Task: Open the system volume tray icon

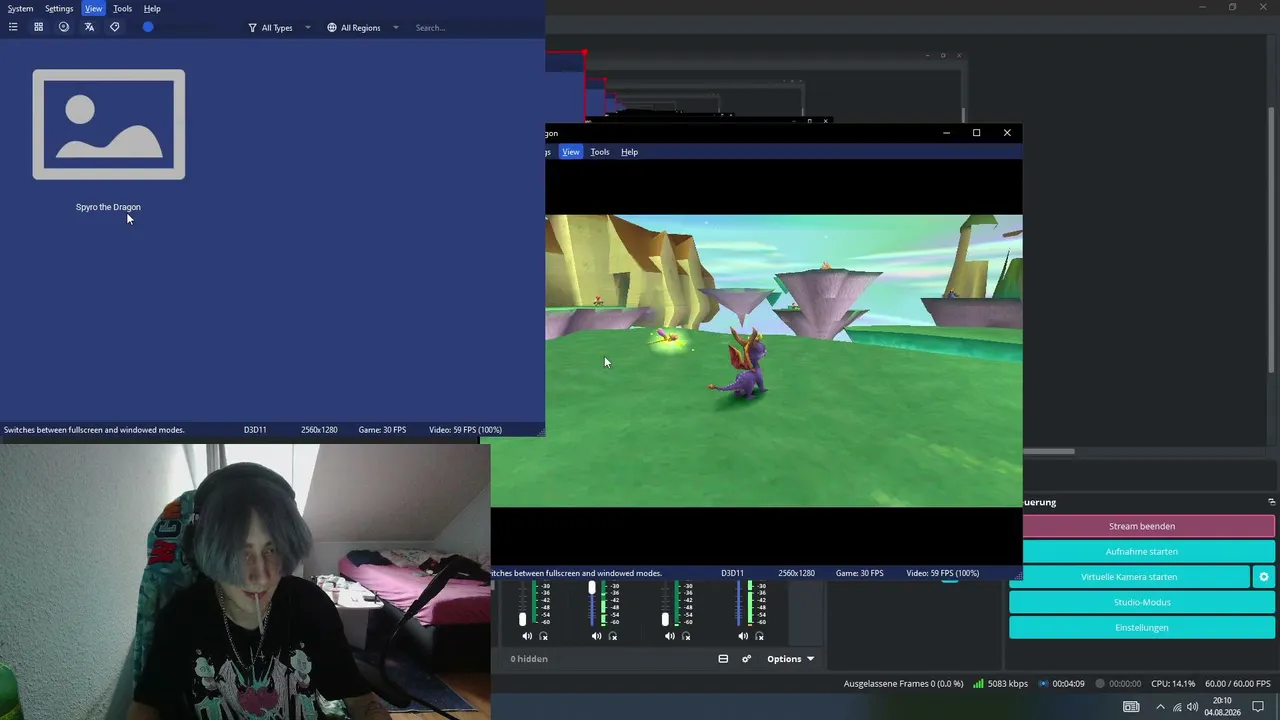Action: pos(1192,707)
